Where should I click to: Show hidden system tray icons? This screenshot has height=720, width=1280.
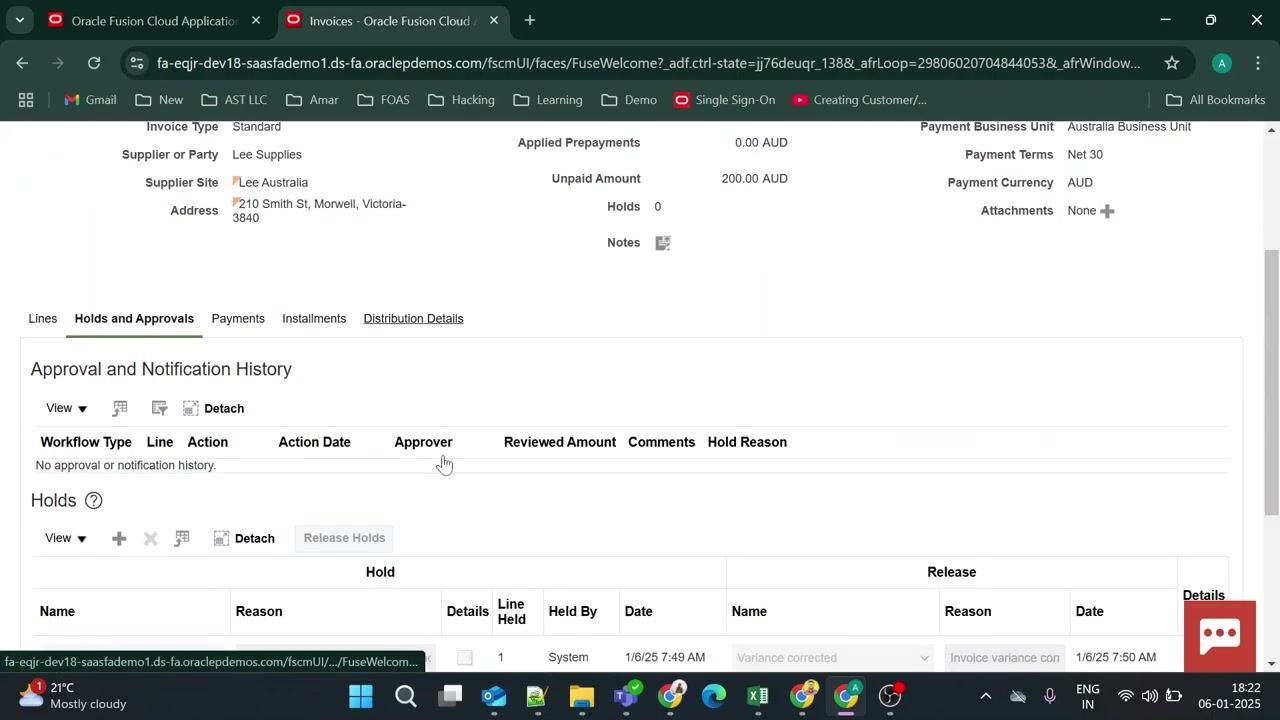985,696
